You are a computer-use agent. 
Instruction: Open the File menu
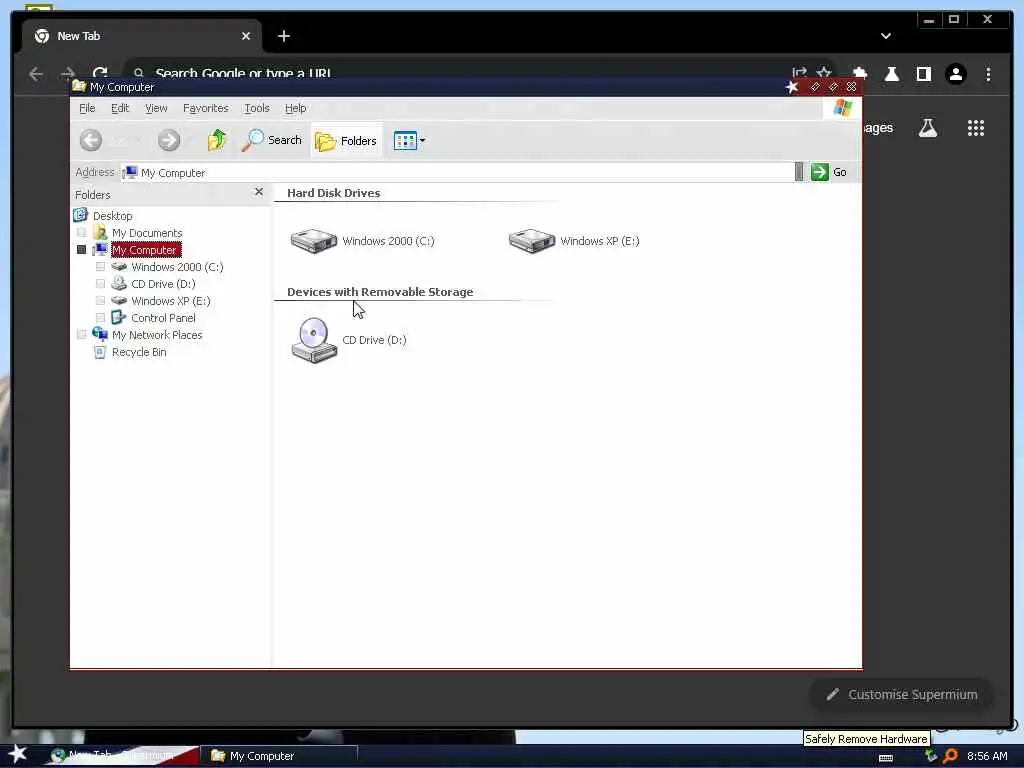pyautogui.click(x=87, y=108)
